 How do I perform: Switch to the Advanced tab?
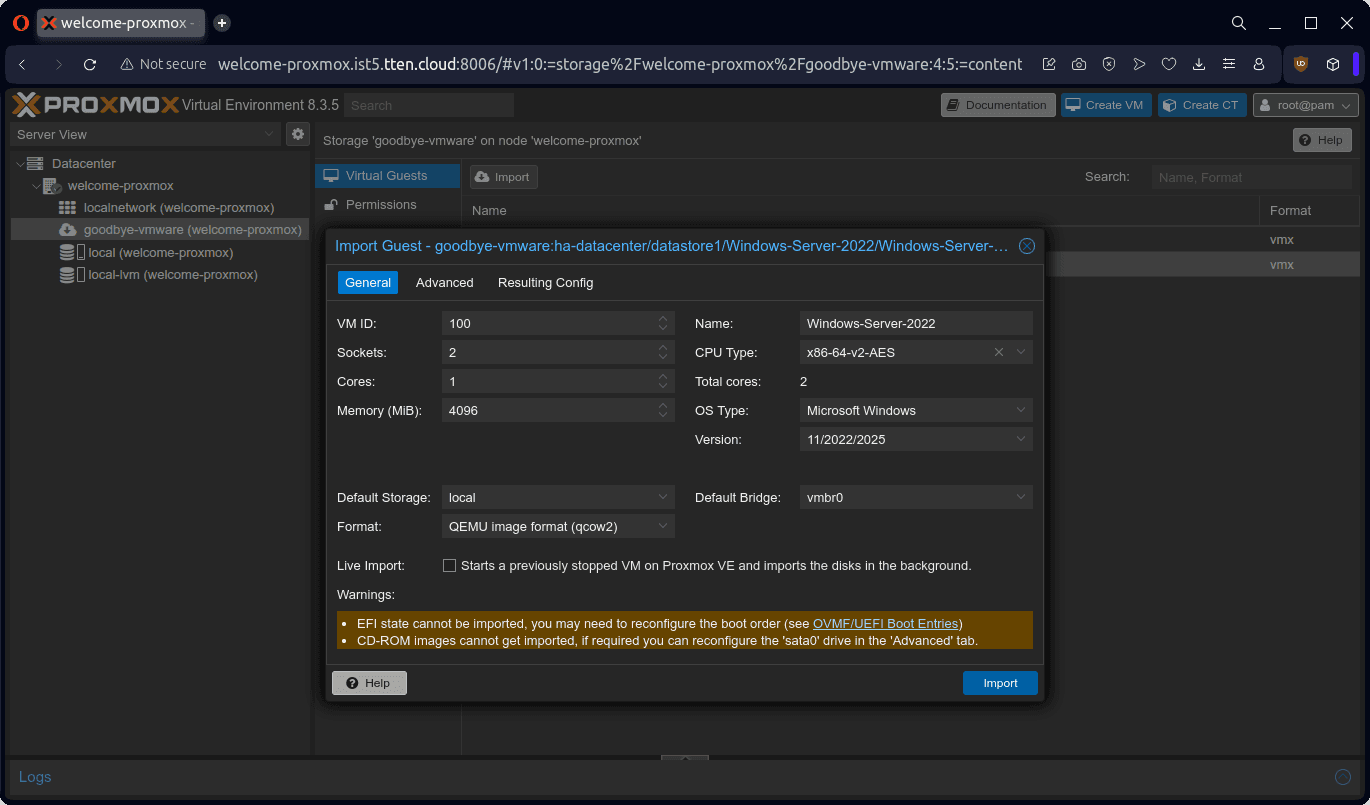coord(444,283)
